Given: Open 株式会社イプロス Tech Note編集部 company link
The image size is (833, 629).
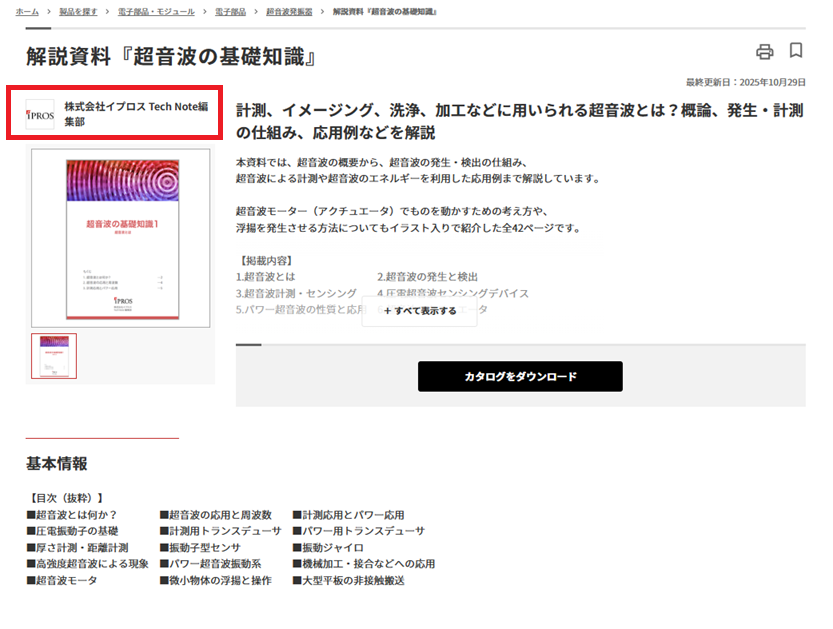Looking at the screenshot, I should 136,114.
